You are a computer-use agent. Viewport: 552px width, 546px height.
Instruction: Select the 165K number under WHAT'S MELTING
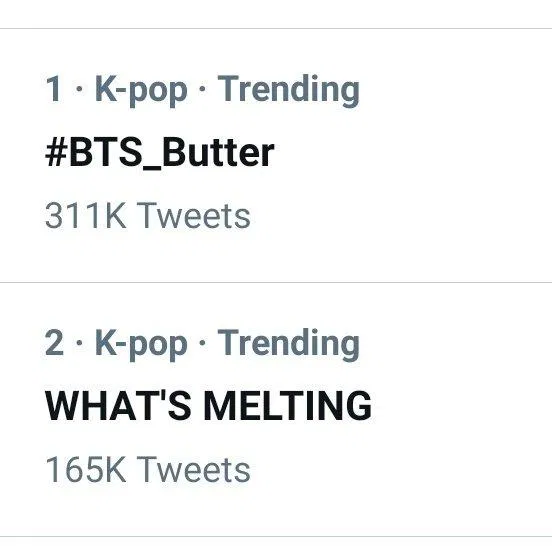pos(86,469)
